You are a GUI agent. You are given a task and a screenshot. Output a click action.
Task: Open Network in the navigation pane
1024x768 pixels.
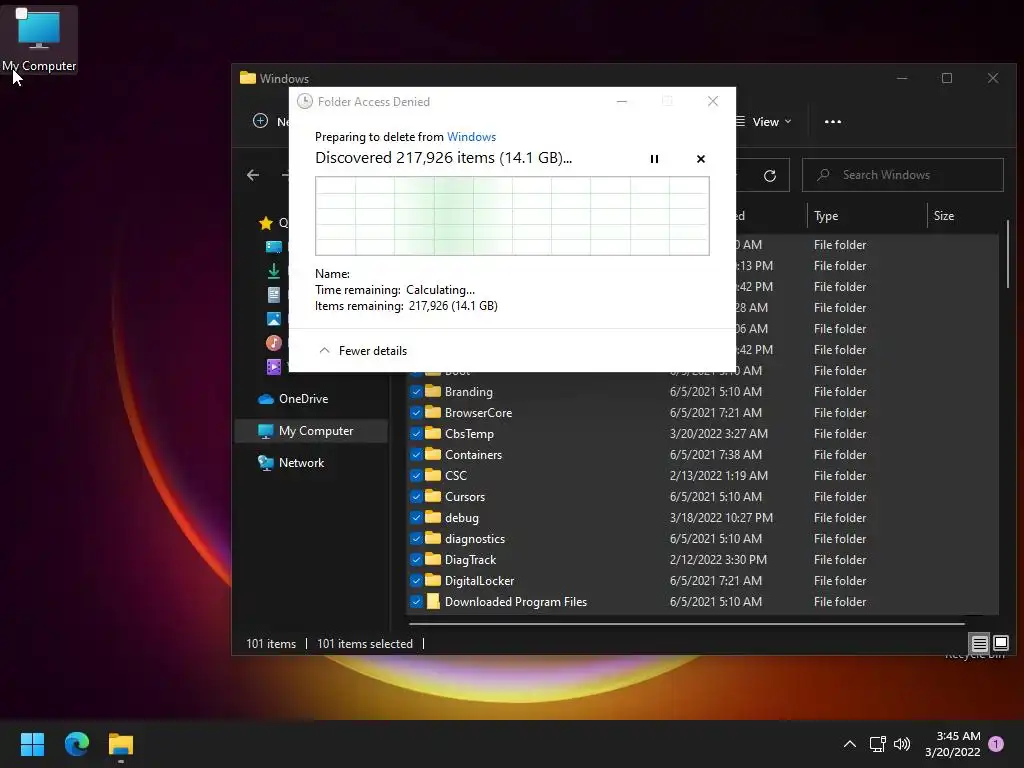(301, 462)
